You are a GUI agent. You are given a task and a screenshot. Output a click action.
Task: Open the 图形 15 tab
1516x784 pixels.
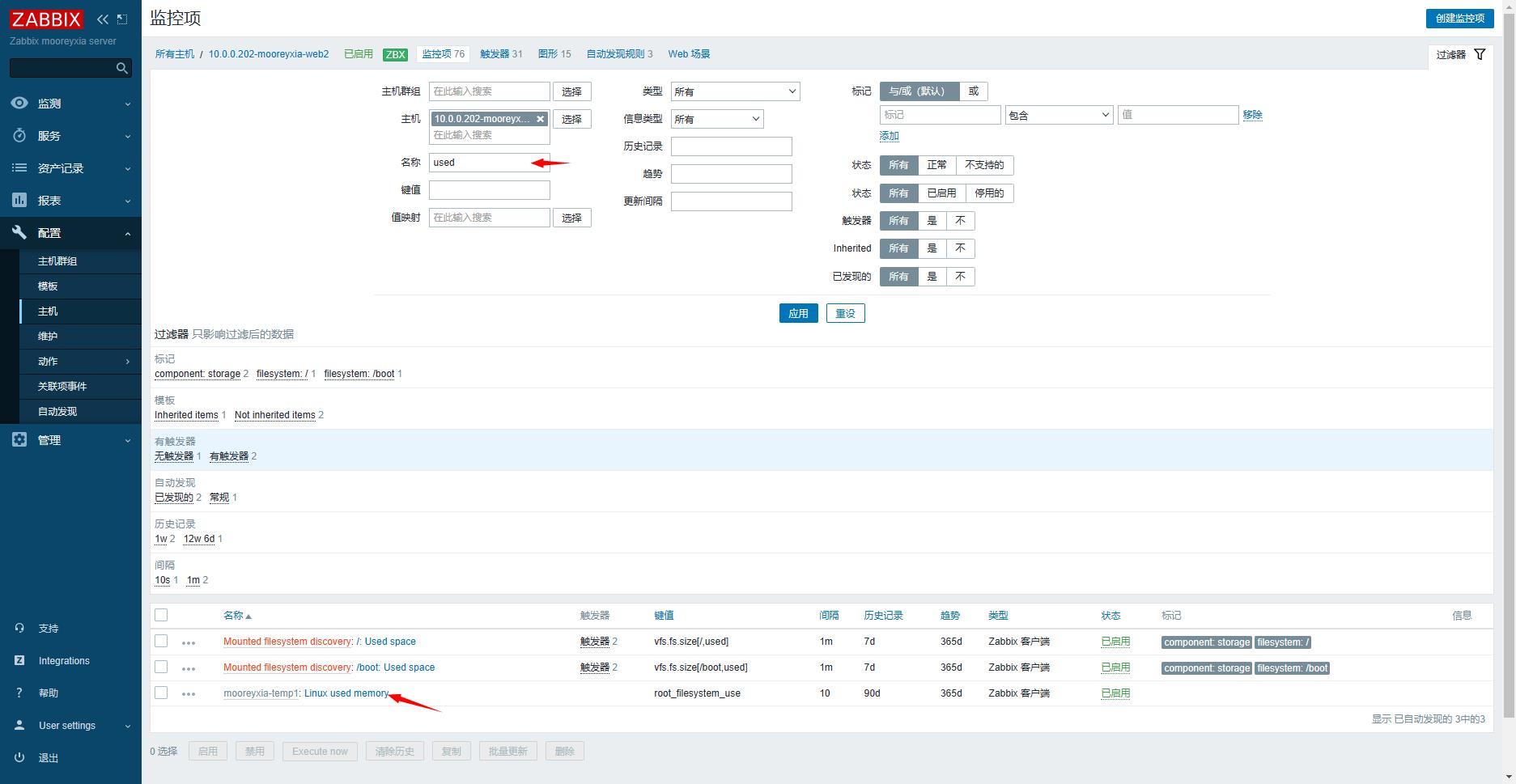pos(554,54)
